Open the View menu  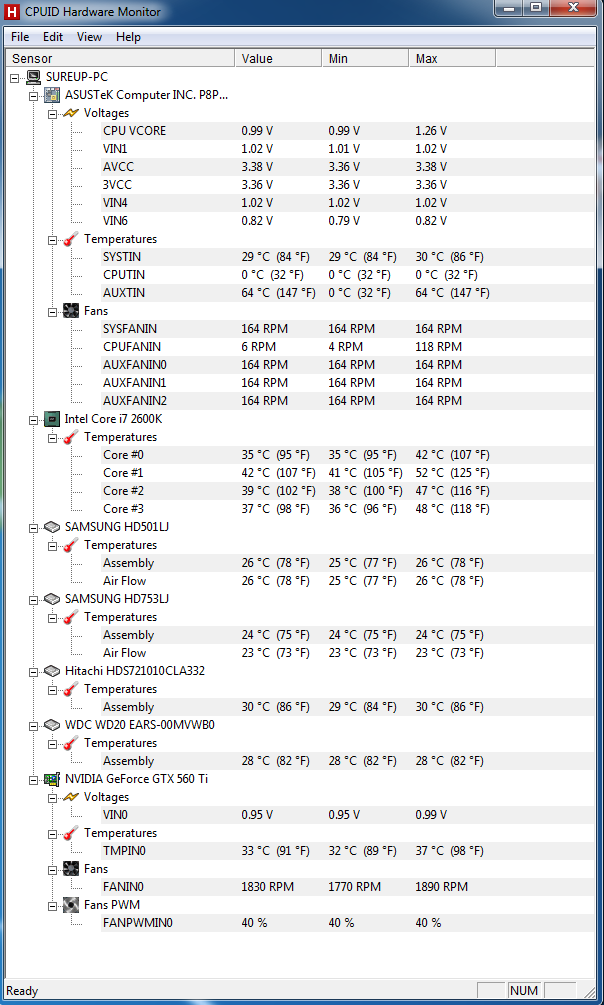[x=89, y=37]
